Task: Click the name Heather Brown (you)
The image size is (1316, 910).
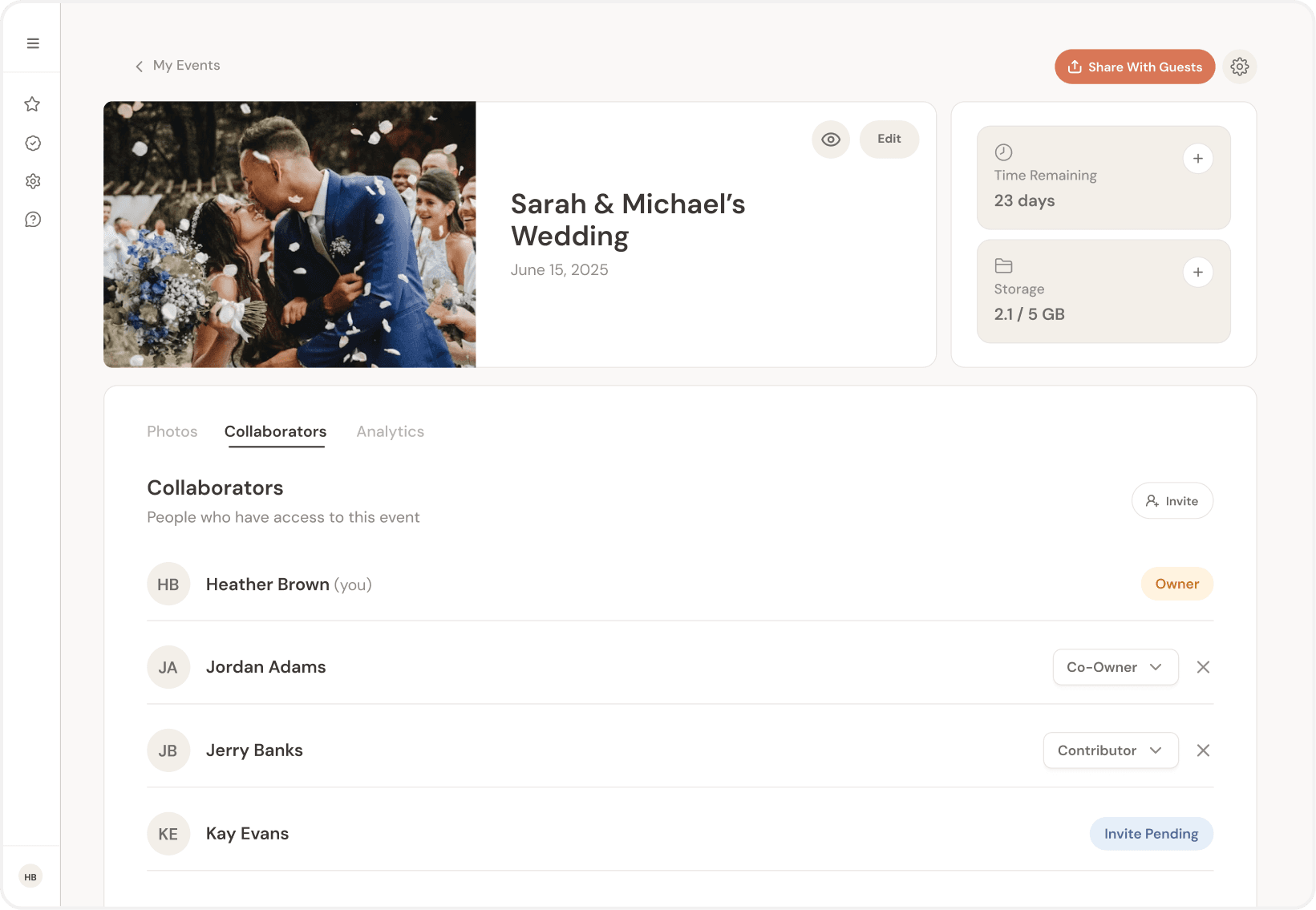Action: (289, 584)
